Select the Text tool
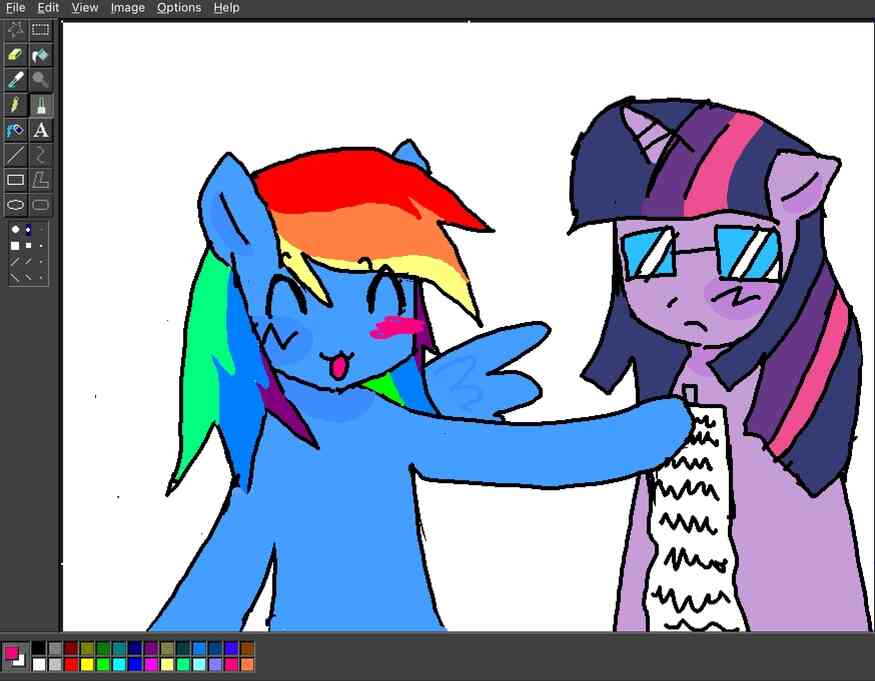875x681 pixels. point(40,130)
